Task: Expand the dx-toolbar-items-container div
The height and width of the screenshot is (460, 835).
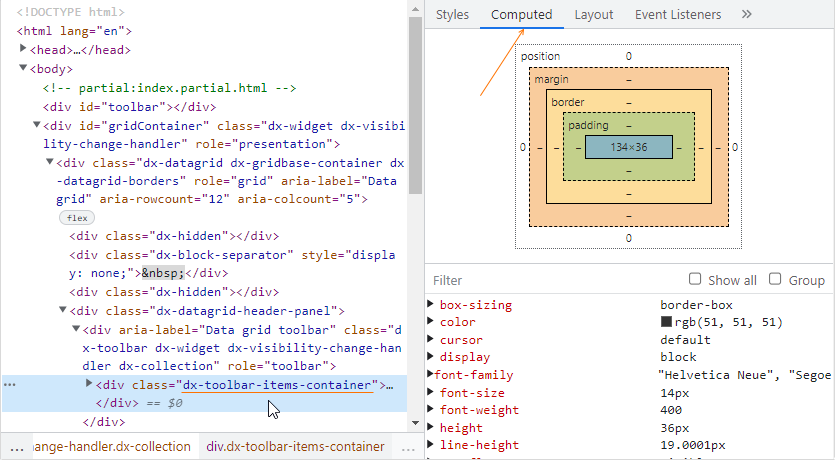Action: pos(89,384)
